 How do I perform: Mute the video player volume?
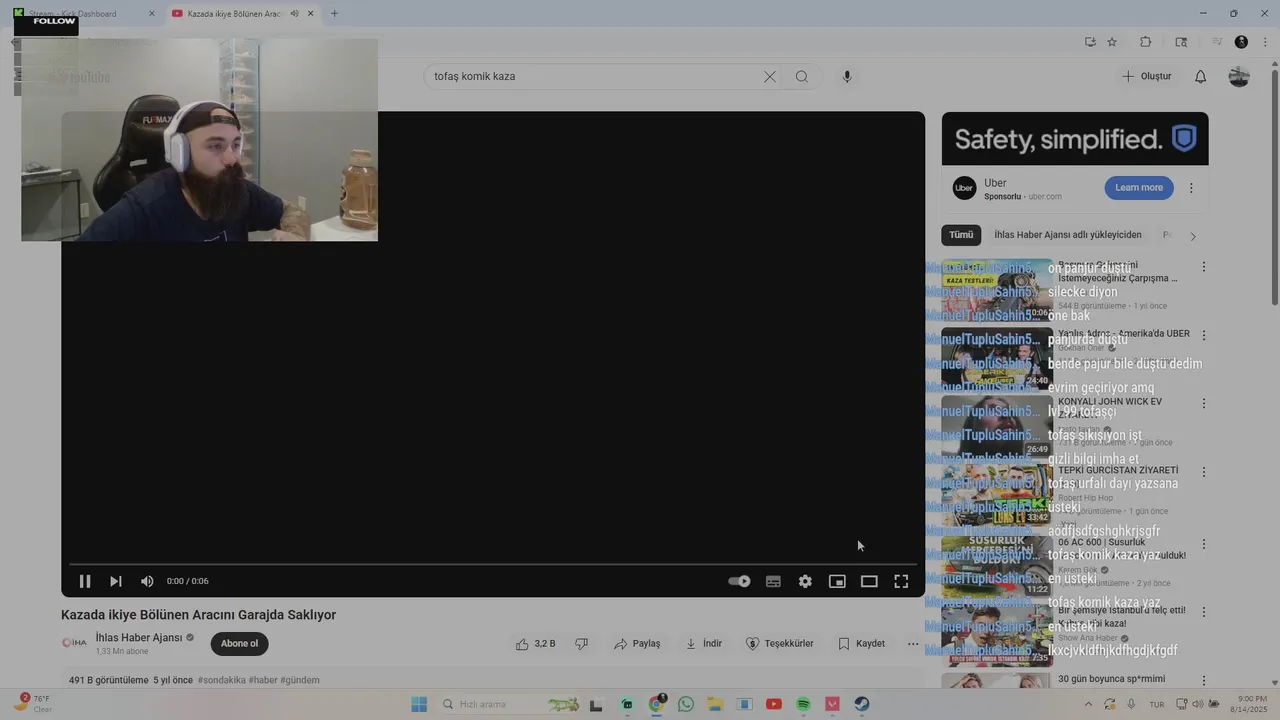coord(147,581)
